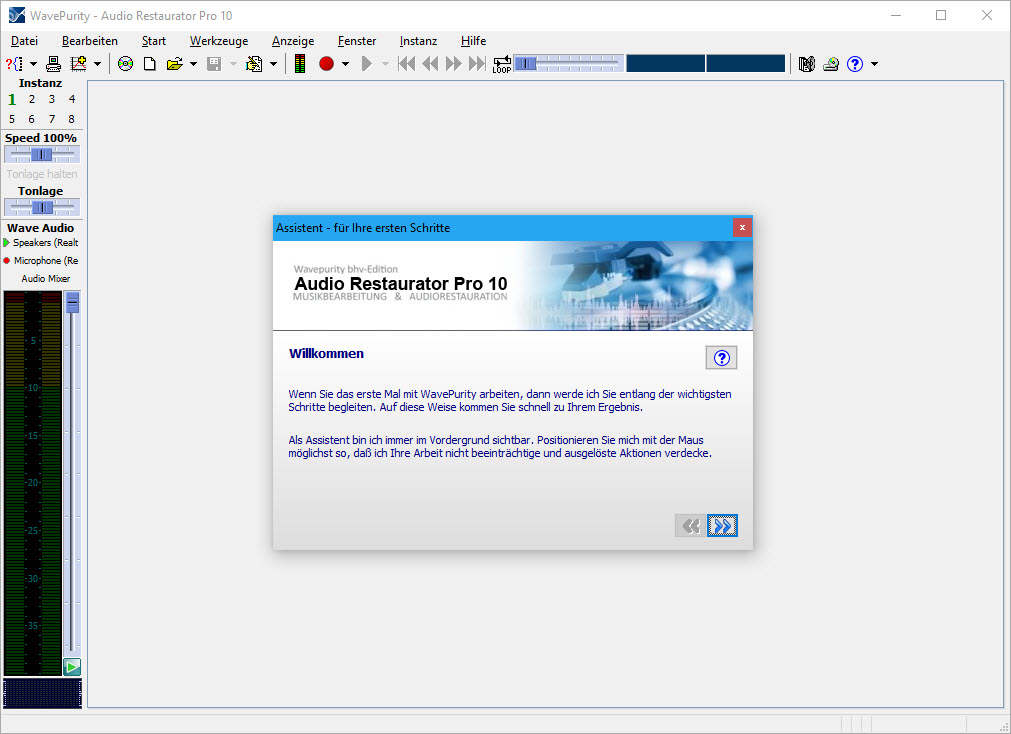Click the fast-forward double-arrow button
The image size is (1011, 734).
click(x=454, y=64)
